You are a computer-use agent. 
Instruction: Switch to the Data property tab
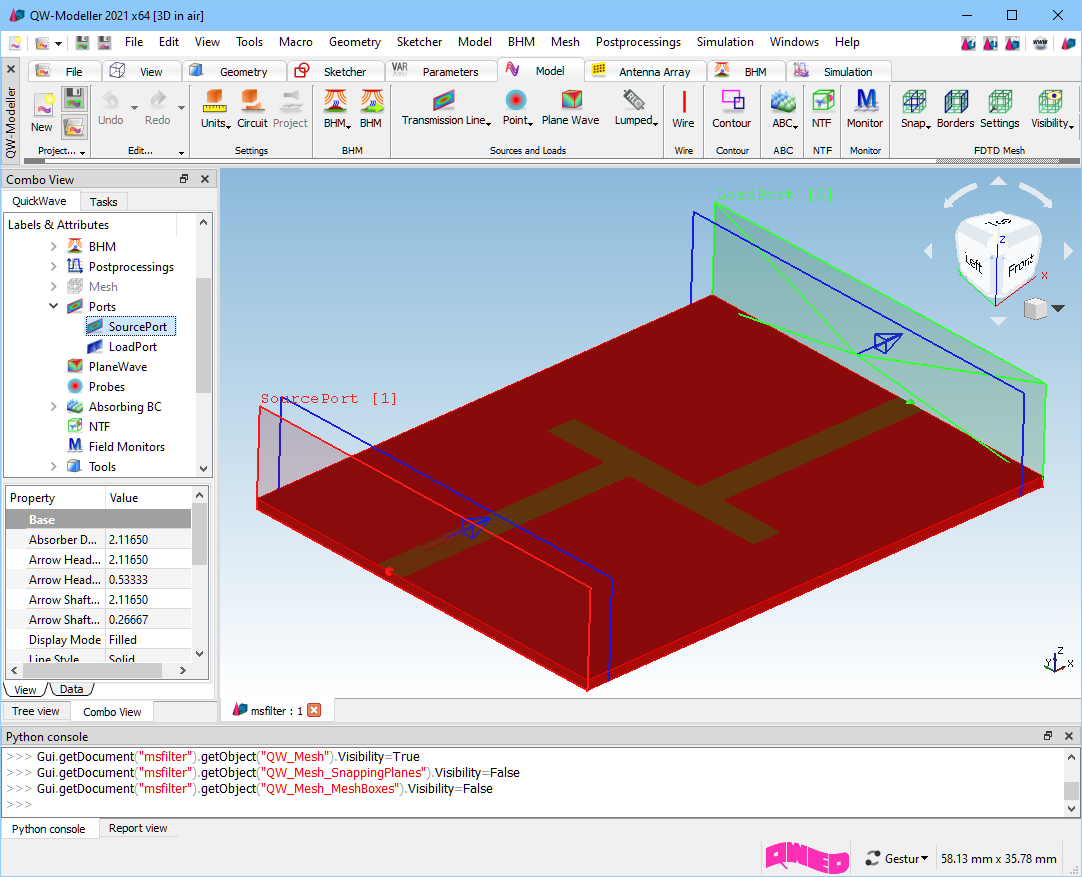click(72, 689)
